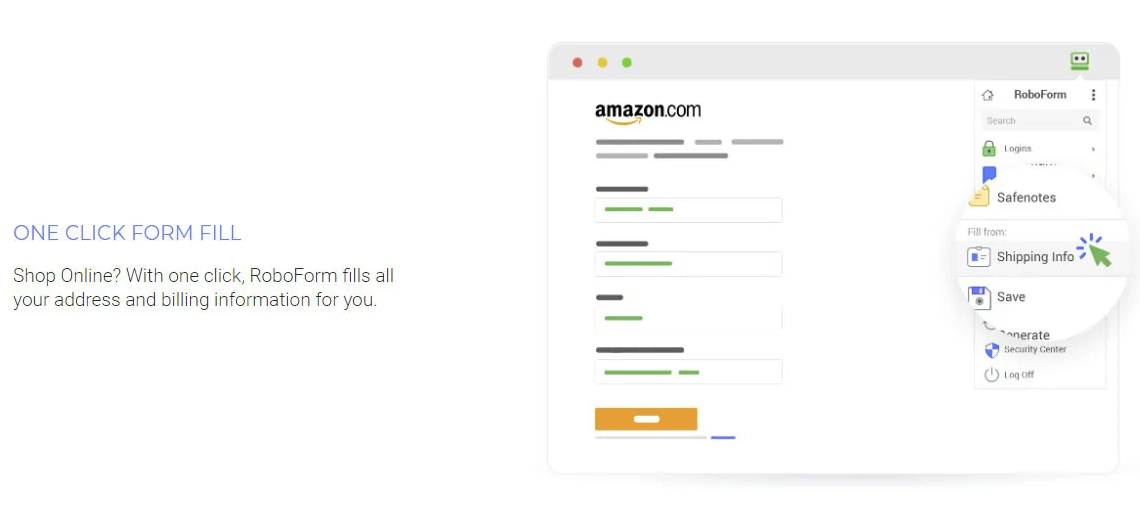Screen dimensions: 1140x511
Task: Click the Save floppy disk icon
Action: [x=979, y=297]
